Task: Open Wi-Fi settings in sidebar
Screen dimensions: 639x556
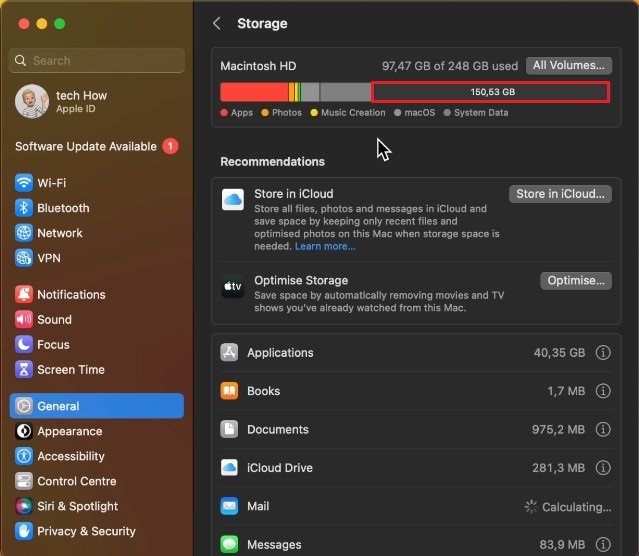Action: click(51, 183)
